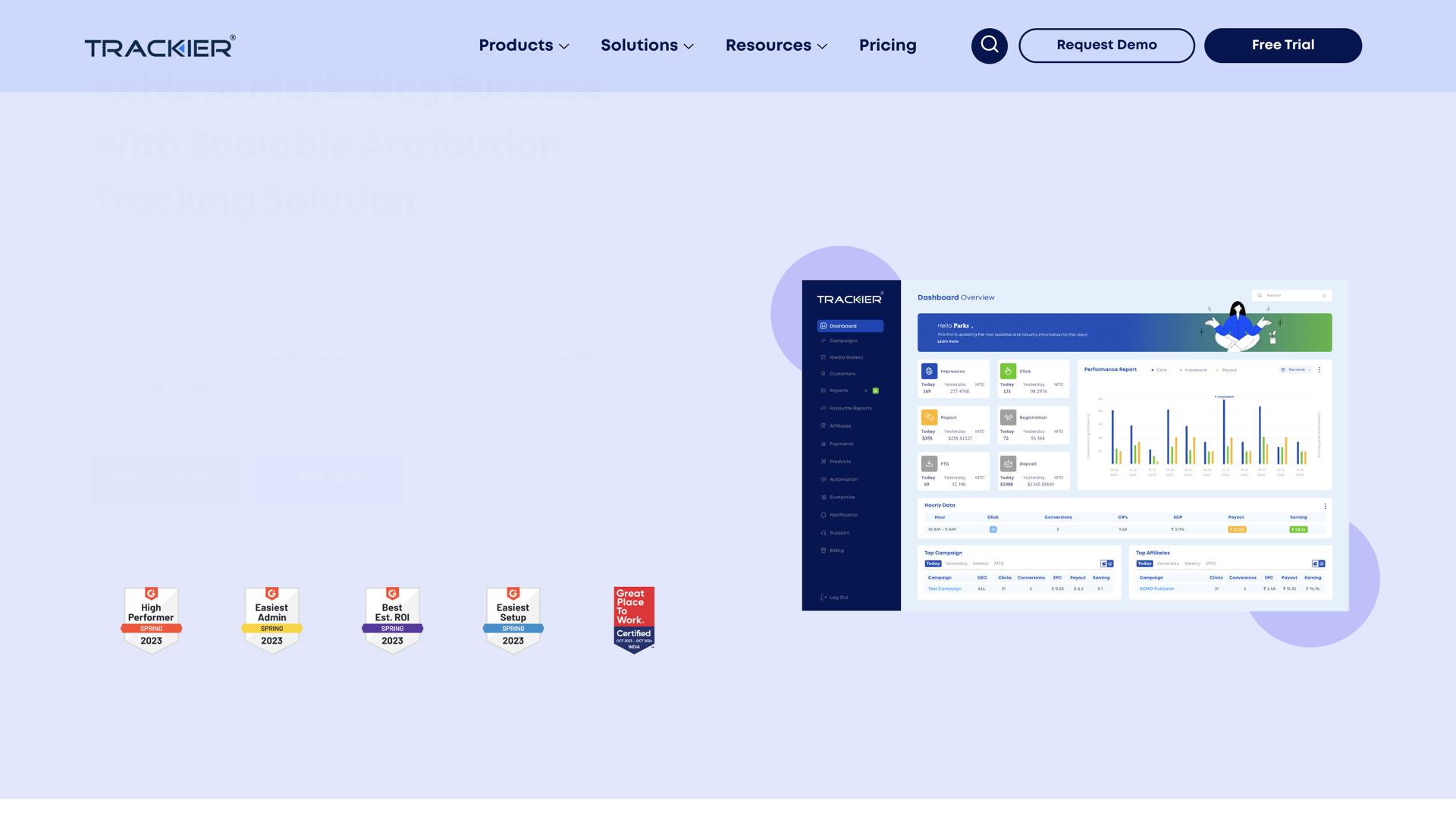Click the G2 Easiest Admin badge
Screen dimensions: 1456x819
[271, 620]
